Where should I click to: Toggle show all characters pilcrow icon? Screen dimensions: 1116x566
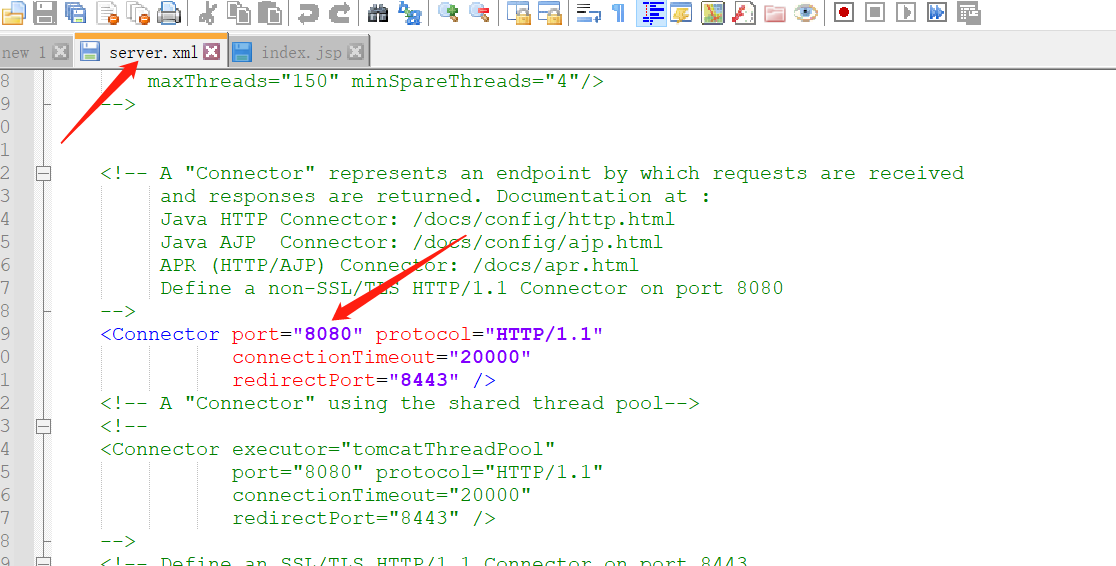[619, 12]
